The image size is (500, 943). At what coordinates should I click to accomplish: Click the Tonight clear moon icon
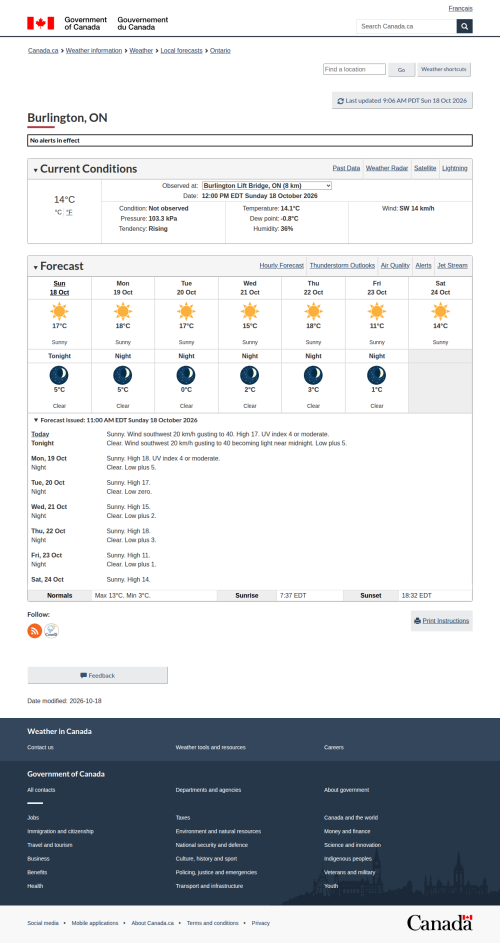59,375
